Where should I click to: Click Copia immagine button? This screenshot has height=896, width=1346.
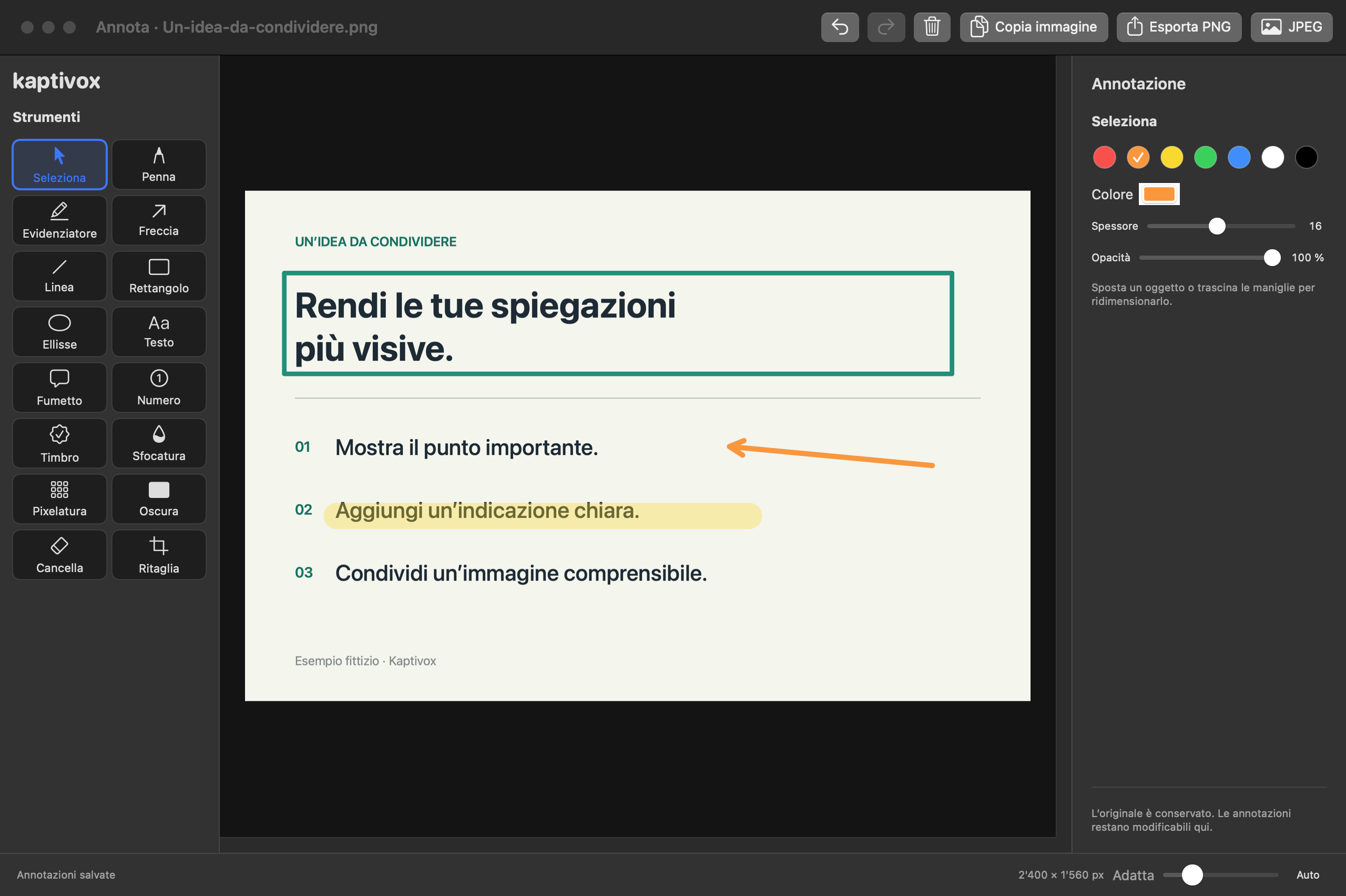coord(1034,27)
